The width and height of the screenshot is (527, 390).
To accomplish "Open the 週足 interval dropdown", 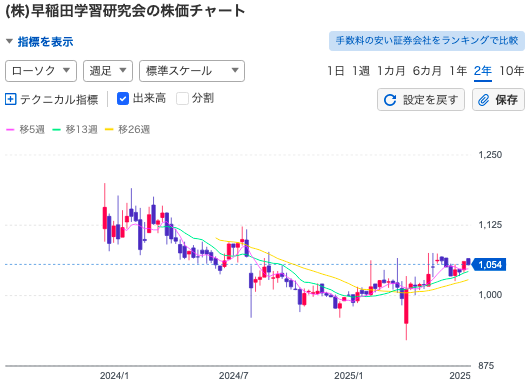I will 108,71.
